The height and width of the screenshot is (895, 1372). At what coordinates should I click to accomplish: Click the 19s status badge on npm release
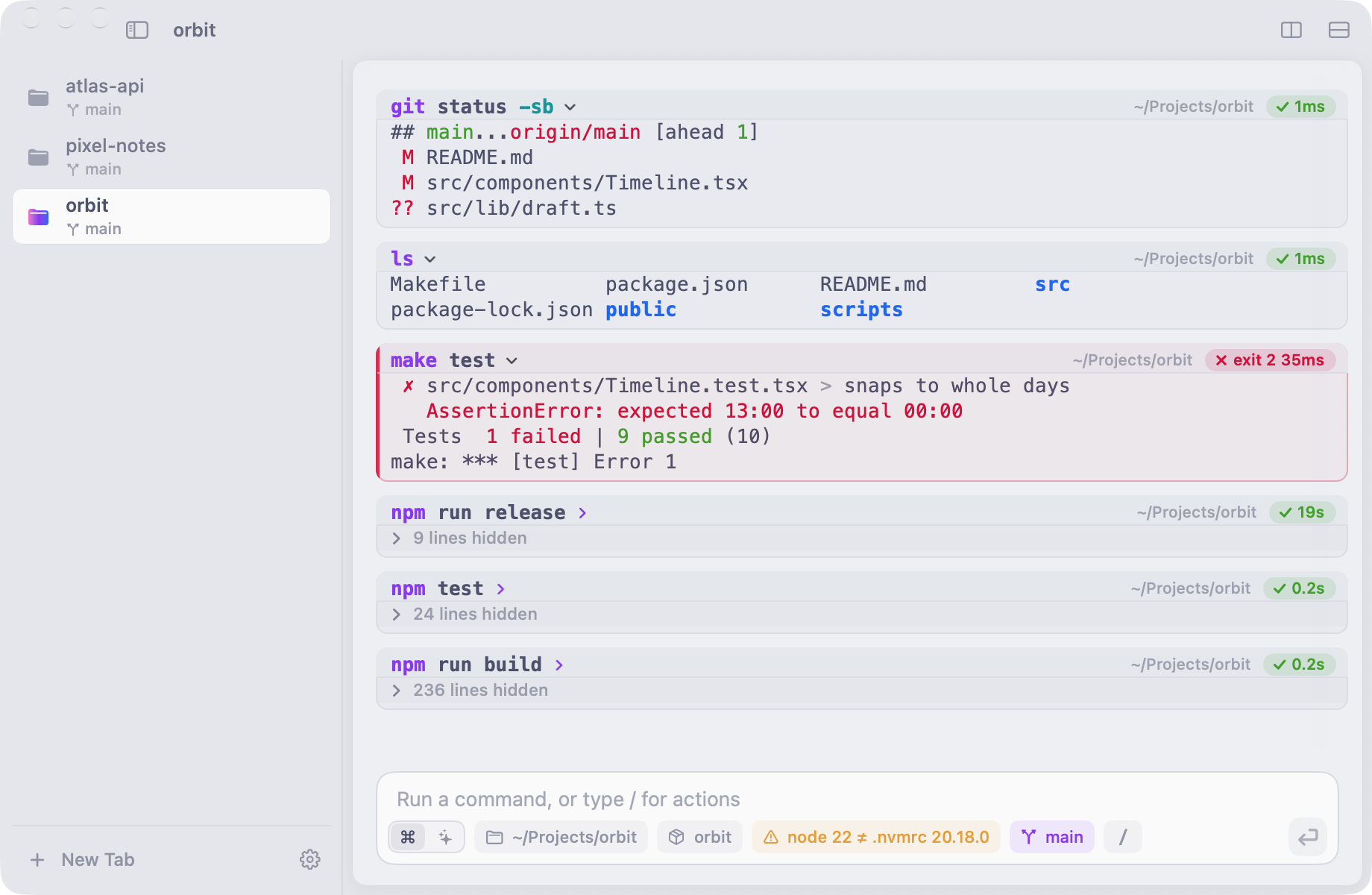click(1303, 512)
